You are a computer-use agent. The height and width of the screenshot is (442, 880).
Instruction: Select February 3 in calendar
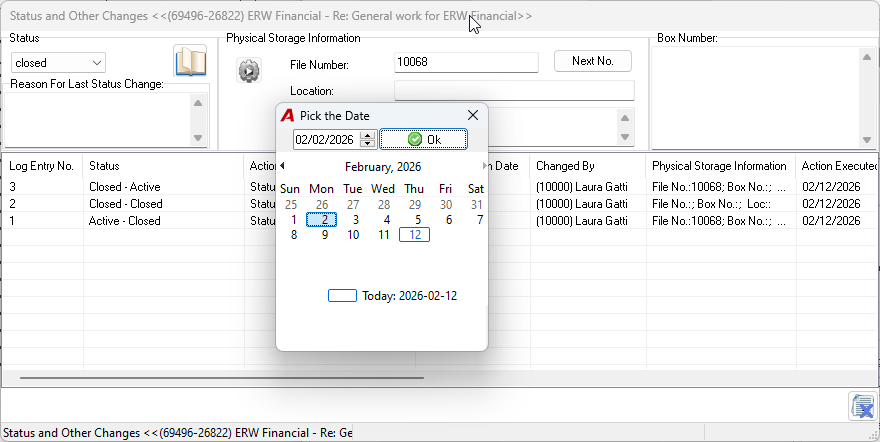click(x=352, y=220)
